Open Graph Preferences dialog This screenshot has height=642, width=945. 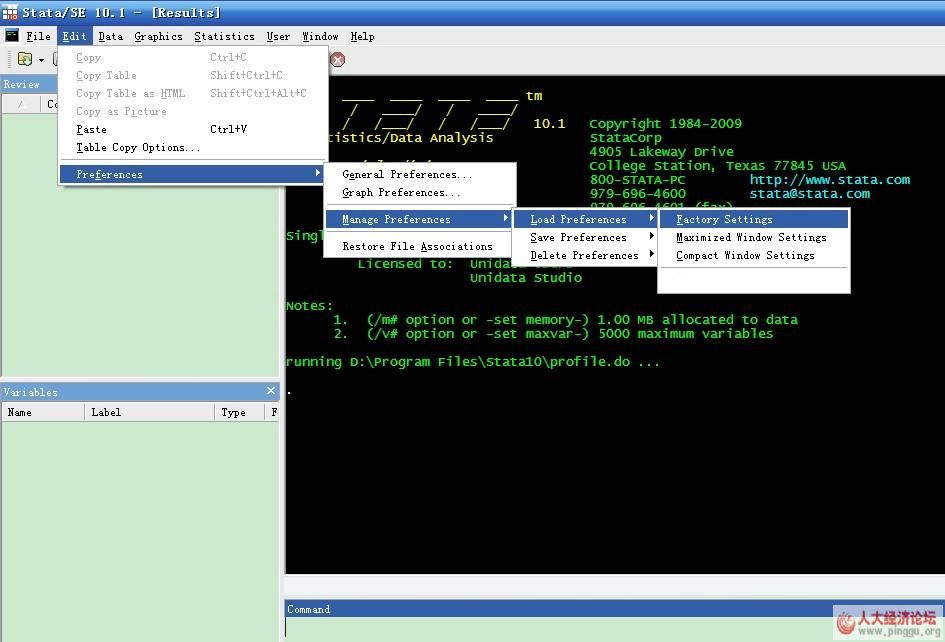pos(401,193)
